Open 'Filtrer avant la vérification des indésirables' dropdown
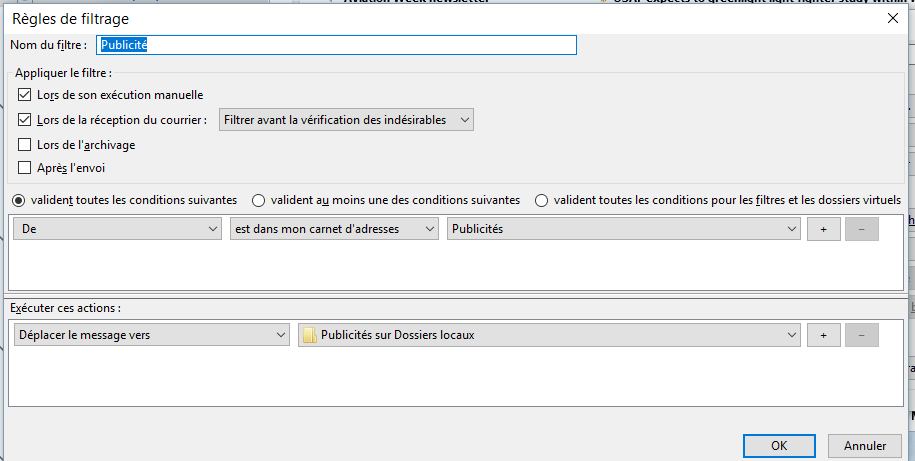Viewport: 915px width, 461px height. point(347,120)
